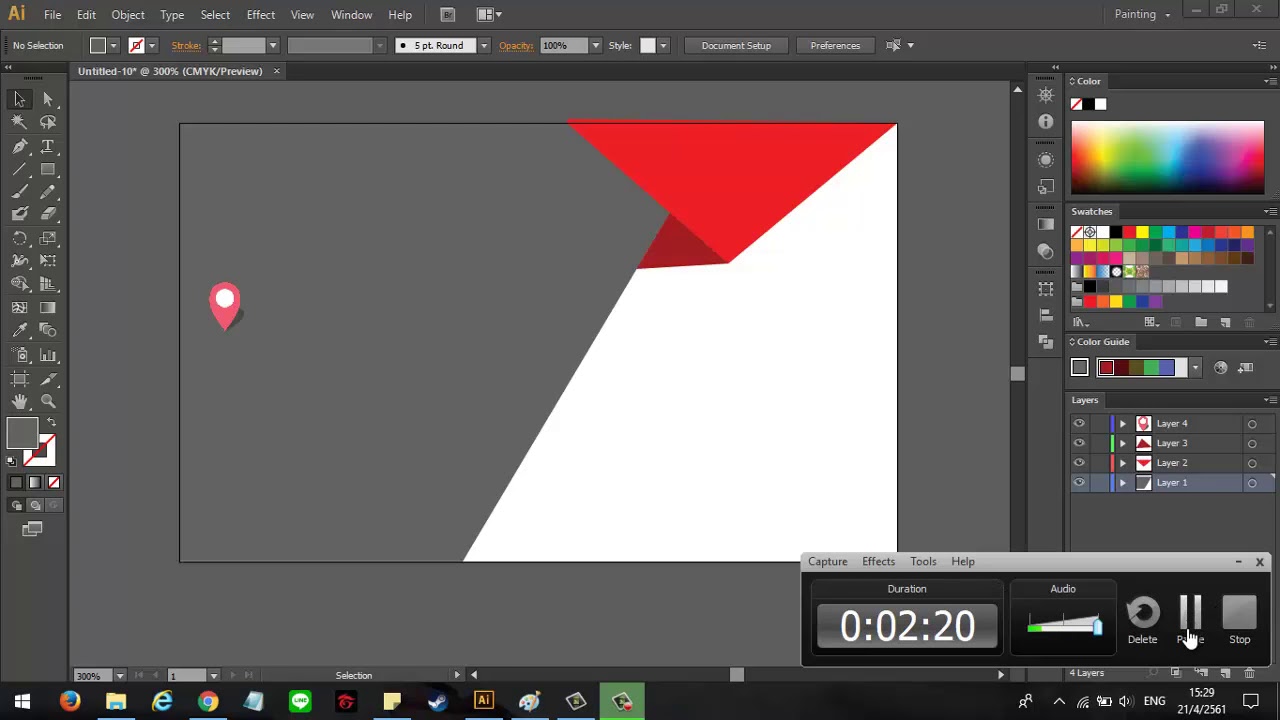The height and width of the screenshot is (720, 1280).
Task: Expand Layer 3 contents
Action: (x=1122, y=443)
